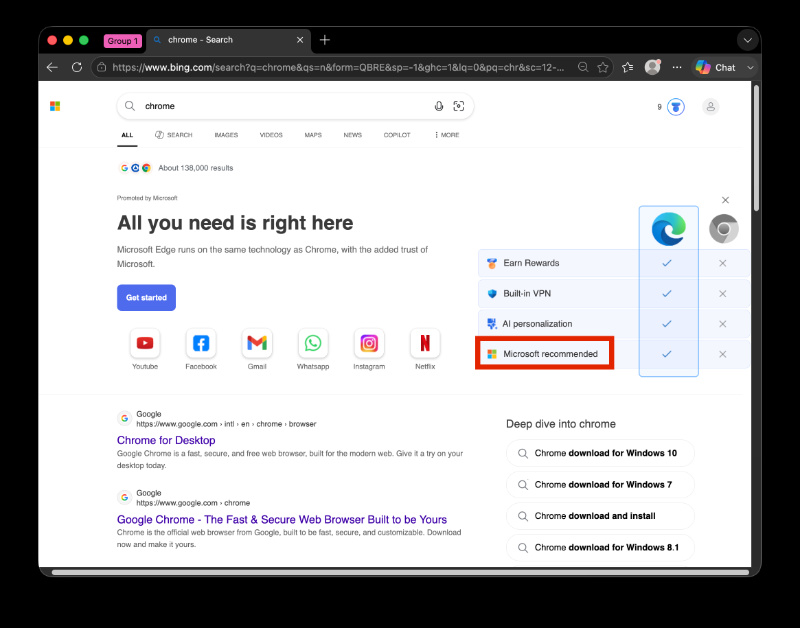This screenshot has height=628, width=800.
Task: Open the Bing sign-in account icon
Action: (x=710, y=107)
